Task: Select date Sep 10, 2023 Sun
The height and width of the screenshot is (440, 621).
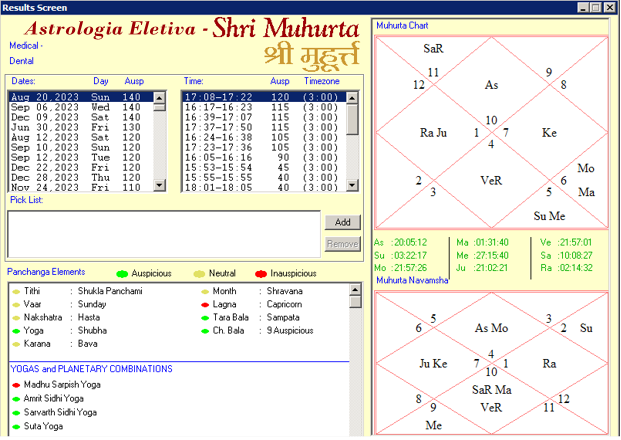Action: [x=81, y=147]
